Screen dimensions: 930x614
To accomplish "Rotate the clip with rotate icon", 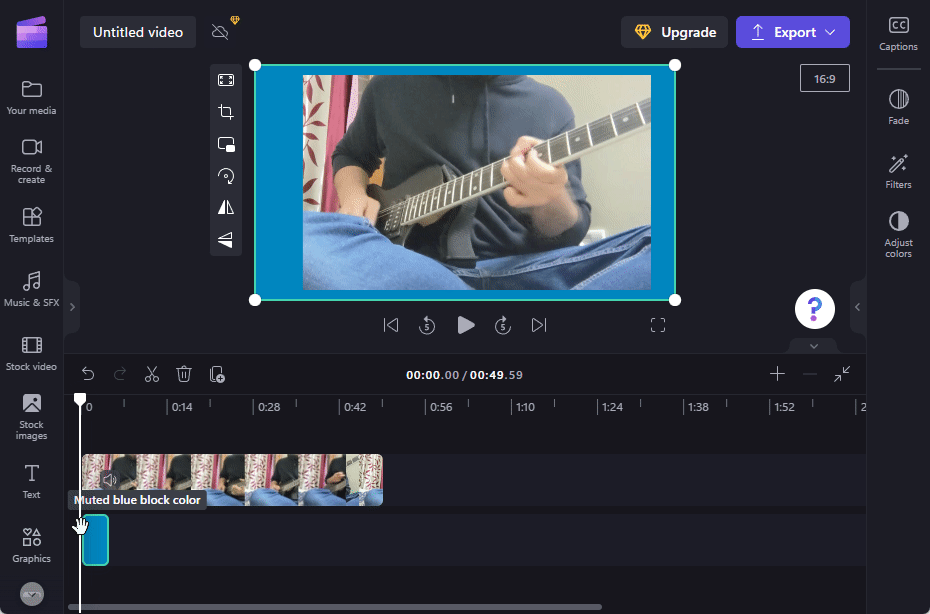I will click(226, 176).
